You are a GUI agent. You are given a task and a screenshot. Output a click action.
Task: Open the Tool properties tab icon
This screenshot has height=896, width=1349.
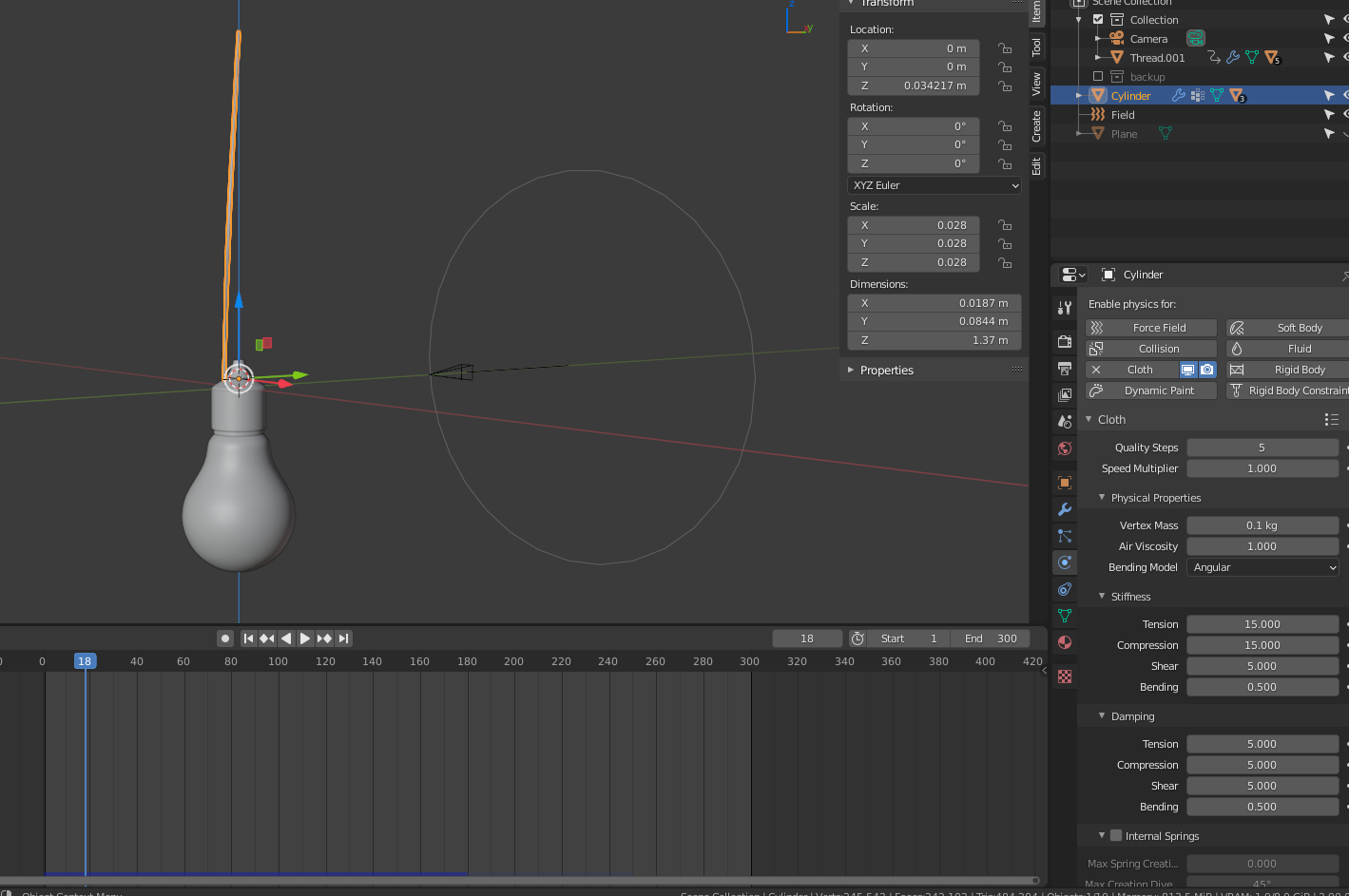coord(1065,308)
